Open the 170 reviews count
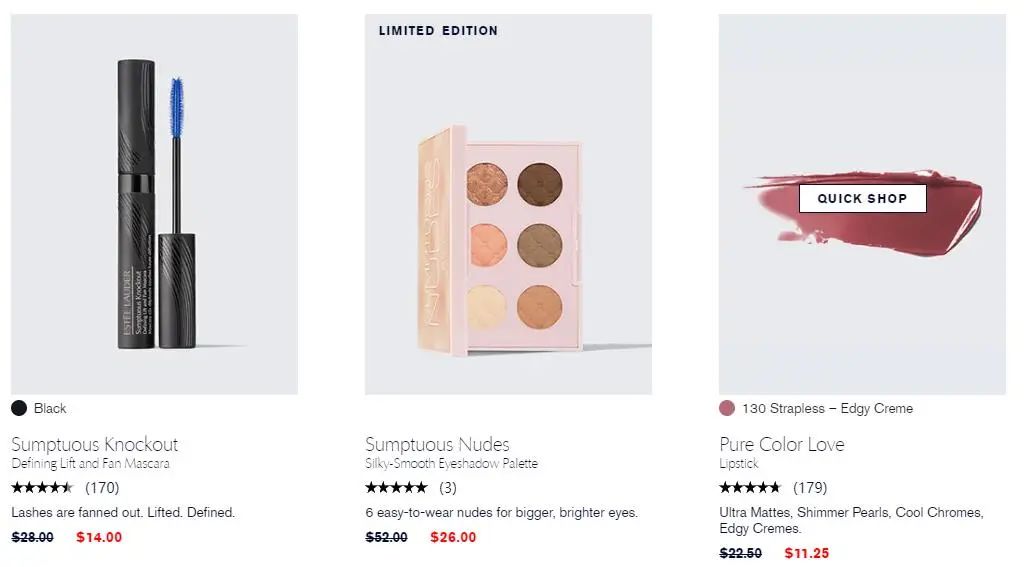The height and width of the screenshot is (567, 1024). tap(103, 487)
